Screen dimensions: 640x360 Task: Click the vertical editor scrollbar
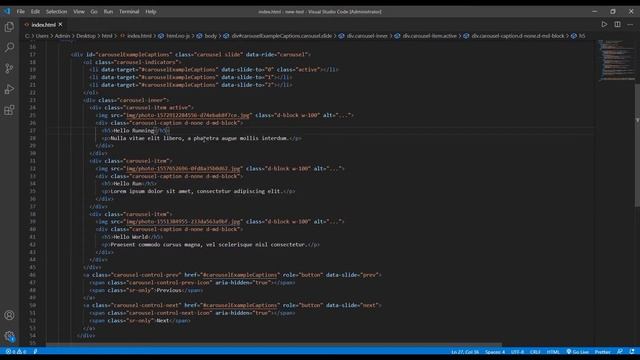pyautogui.click(x=637, y=145)
